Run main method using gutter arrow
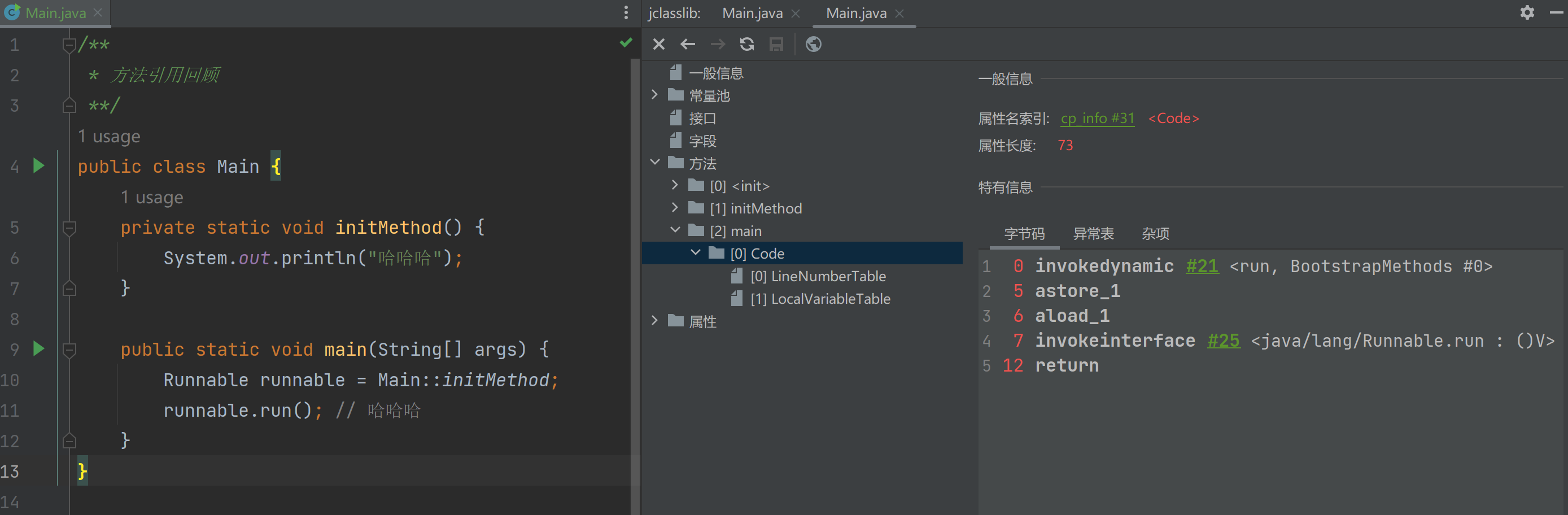The image size is (1568, 515). (x=38, y=349)
